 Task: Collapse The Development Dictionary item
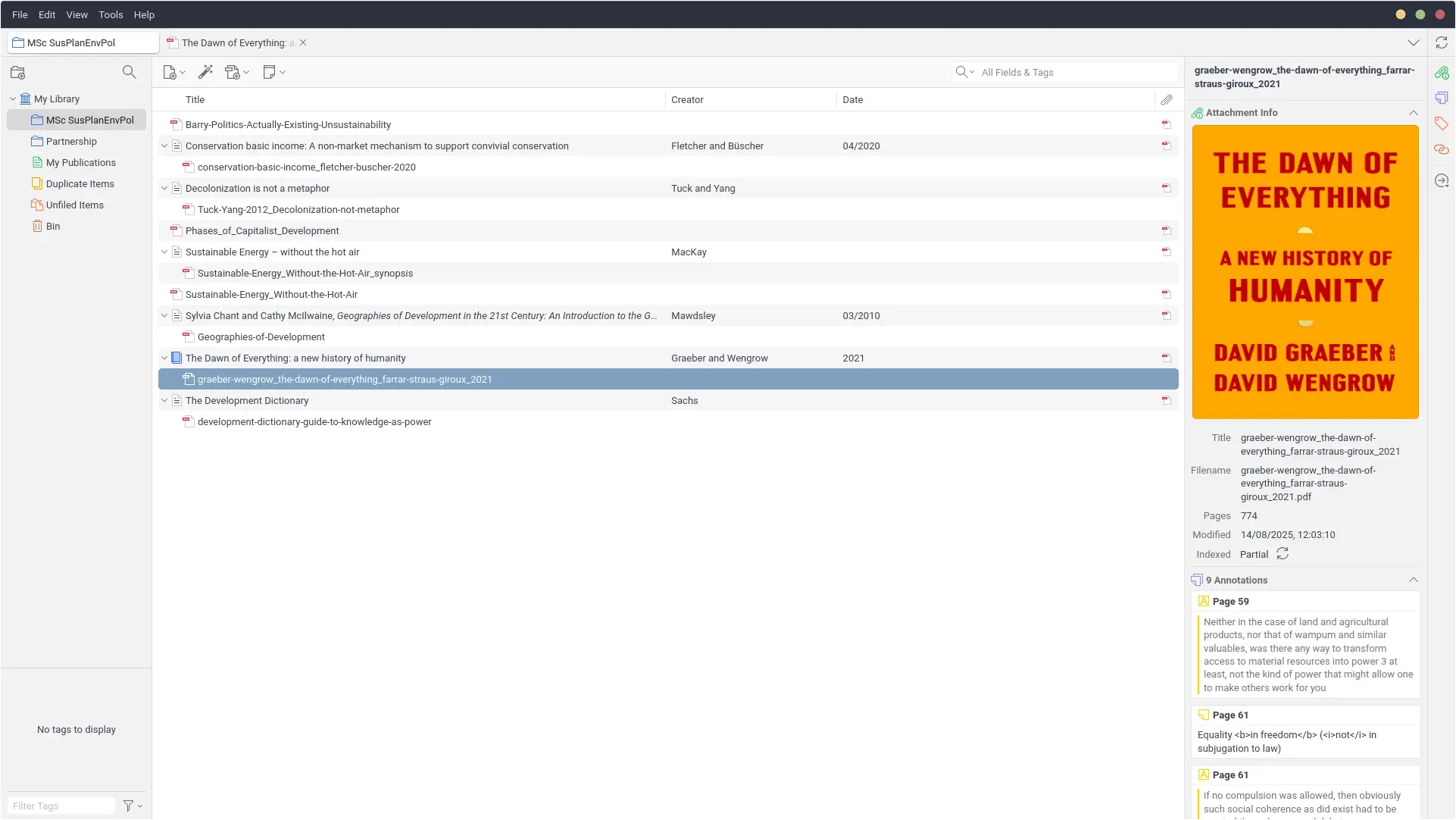[164, 400]
